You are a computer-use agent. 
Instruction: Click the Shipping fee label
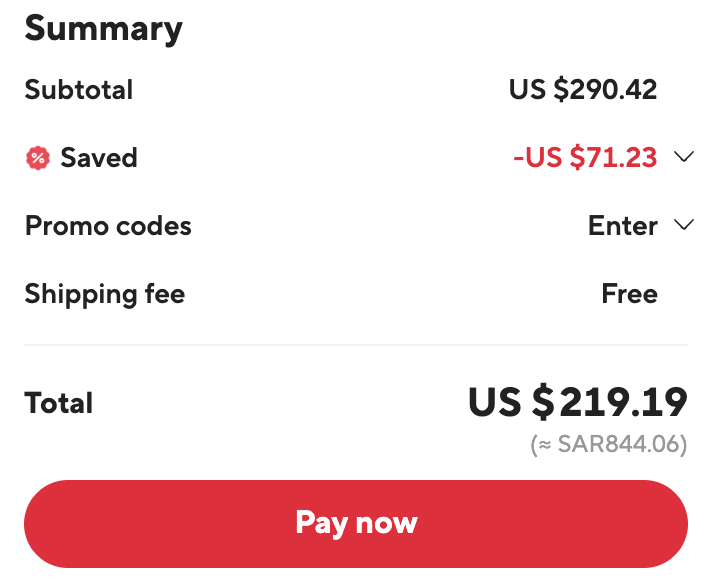click(x=105, y=295)
